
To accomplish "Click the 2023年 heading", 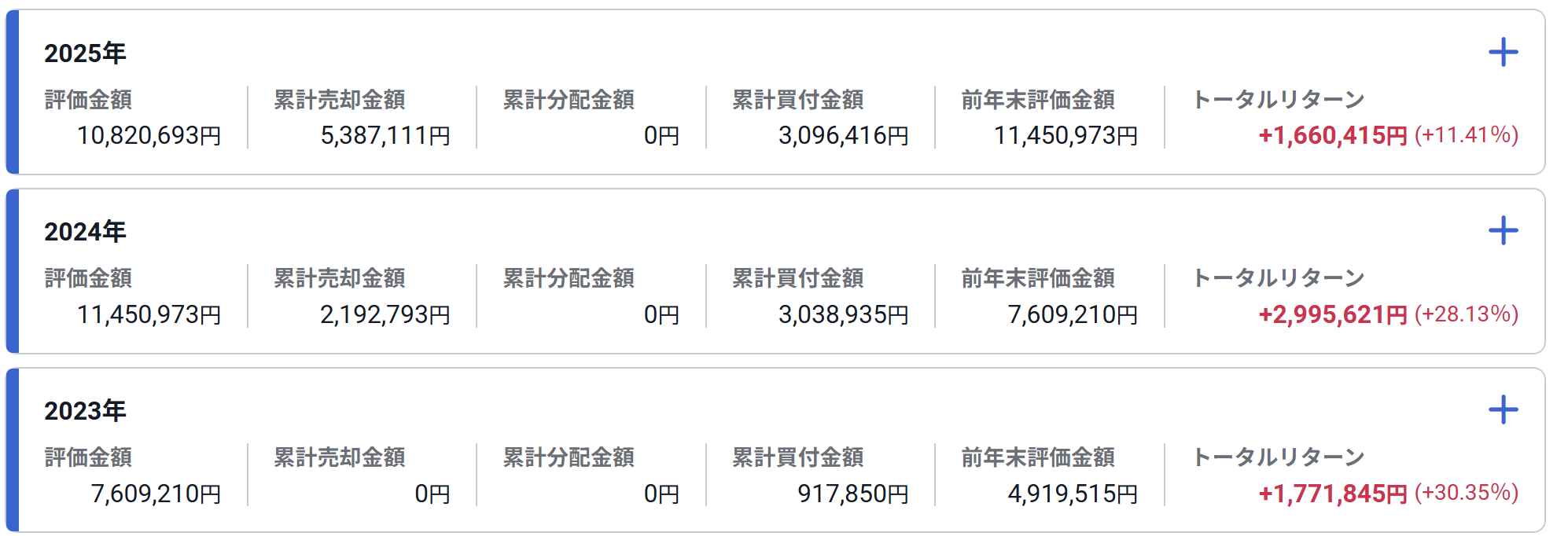I will [x=85, y=411].
